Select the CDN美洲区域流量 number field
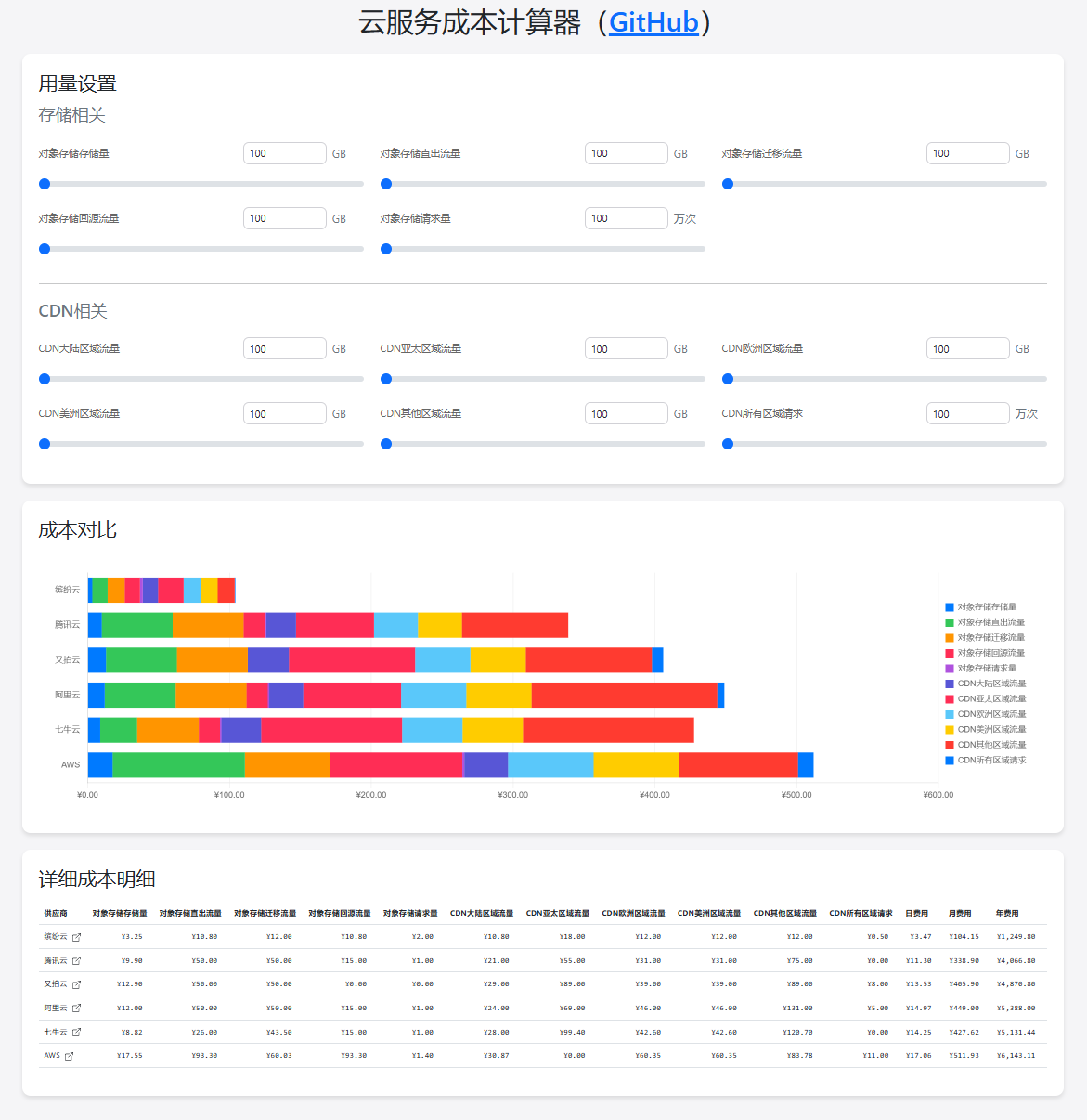Image resolution: width=1087 pixels, height=1120 pixels. pos(284,414)
